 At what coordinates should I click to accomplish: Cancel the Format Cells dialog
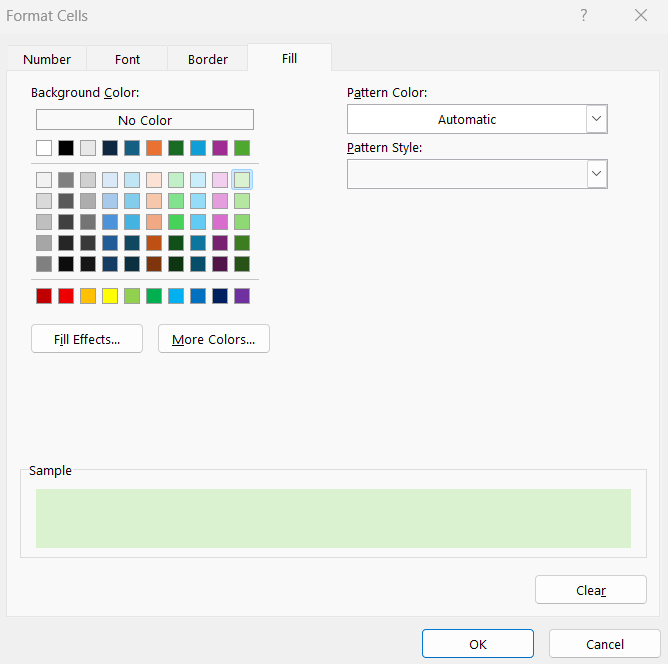[x=605, y=644]
